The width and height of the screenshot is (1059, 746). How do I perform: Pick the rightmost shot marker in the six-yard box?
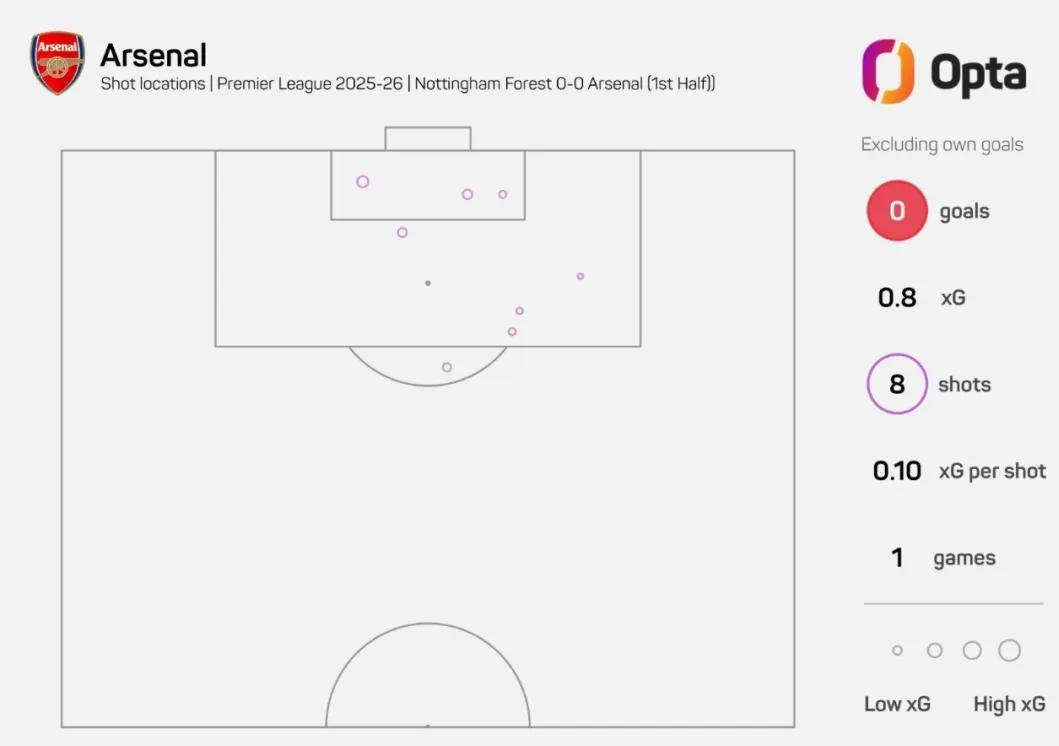(x=503, y=194)
